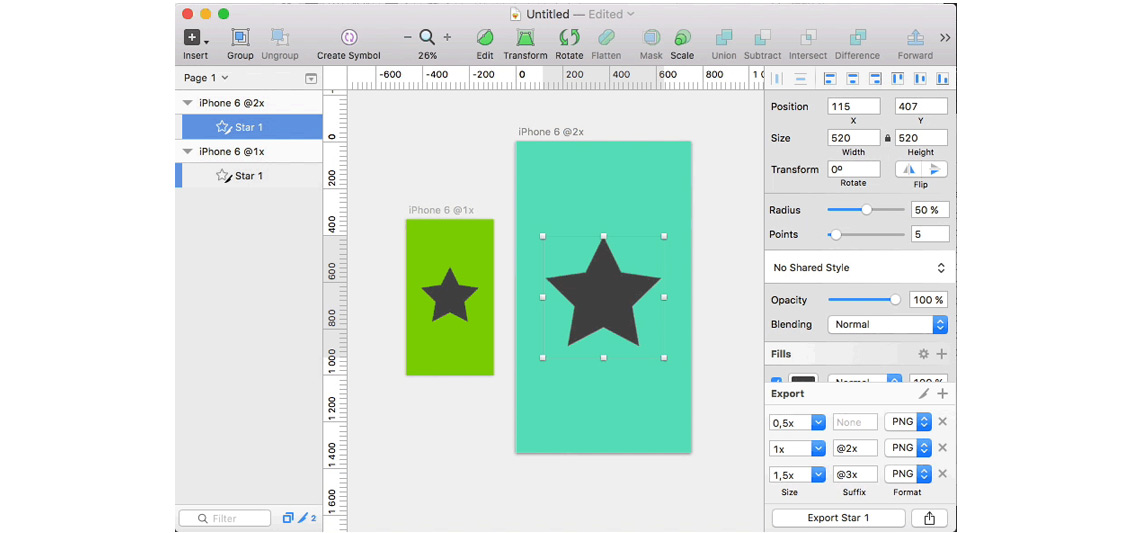Toggle the size proportions lock

coord(888,138)
